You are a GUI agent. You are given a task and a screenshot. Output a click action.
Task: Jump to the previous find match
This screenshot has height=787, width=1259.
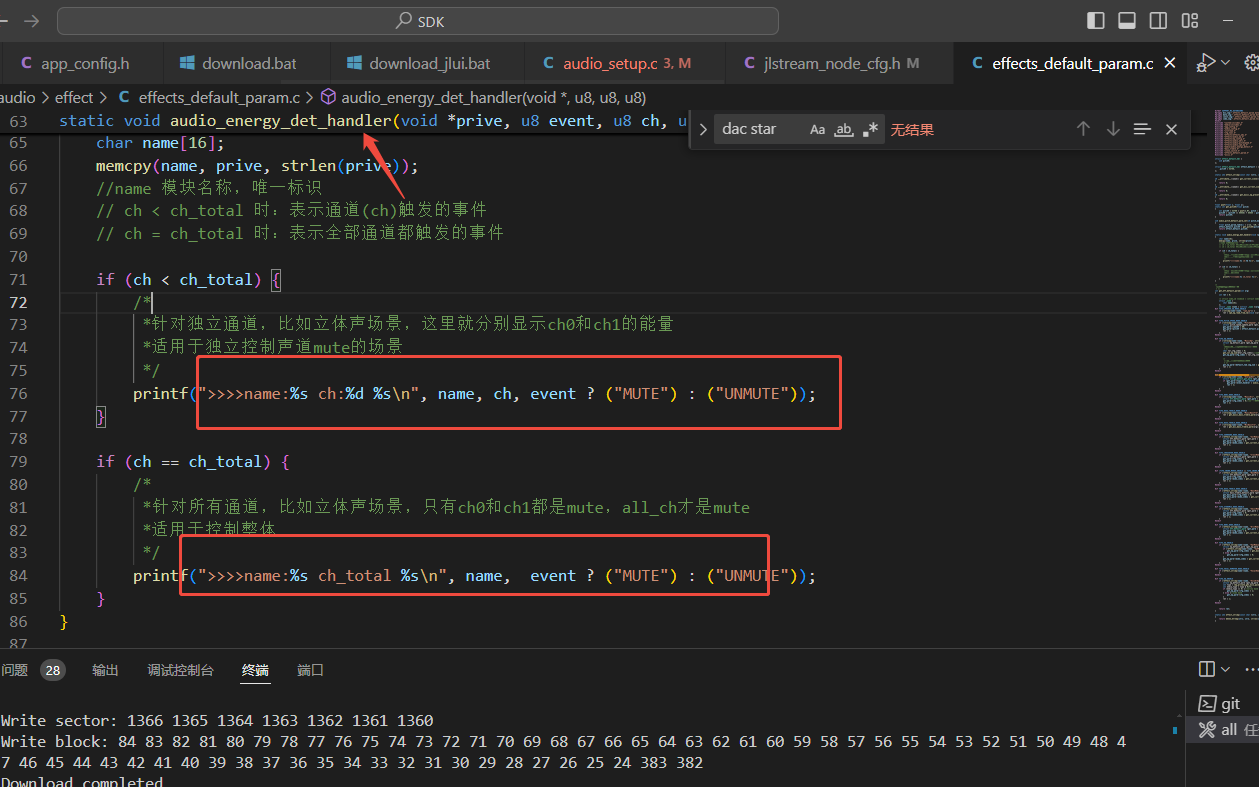[1083, 129]
